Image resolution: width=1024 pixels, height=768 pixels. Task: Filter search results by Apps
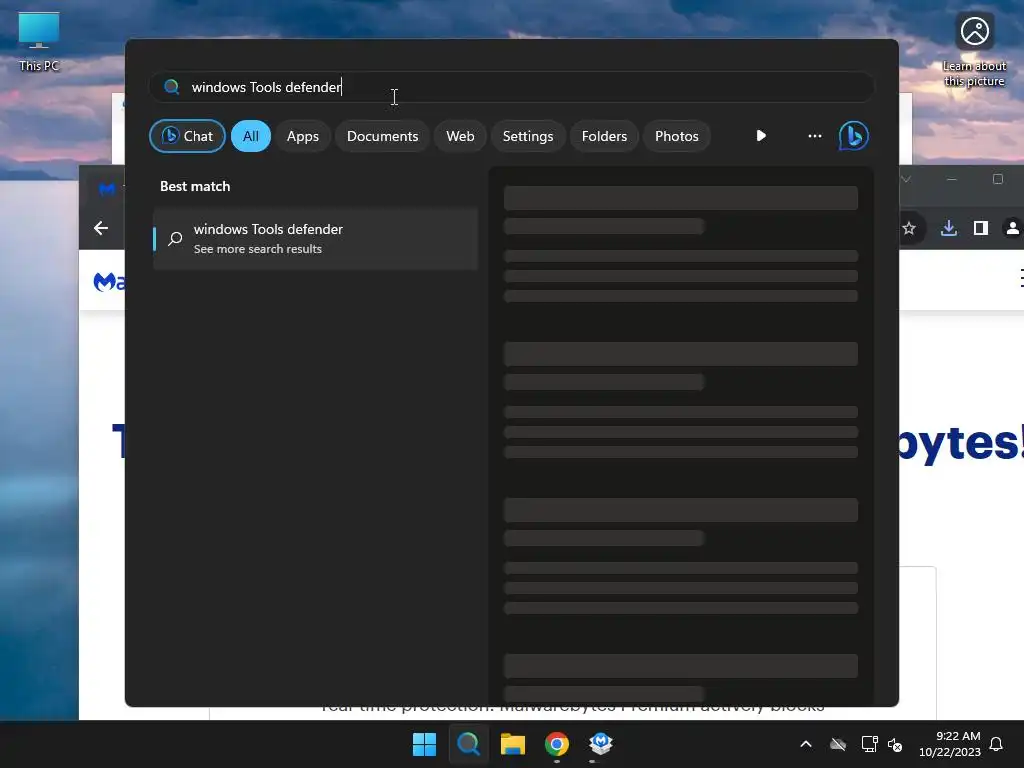coord(302,136)
